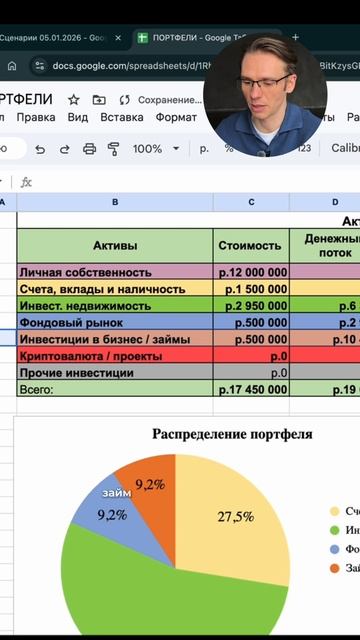Click the р.12 000 000 value cell
This screenshot has width=360, height=640.
(x=251, y=272)
